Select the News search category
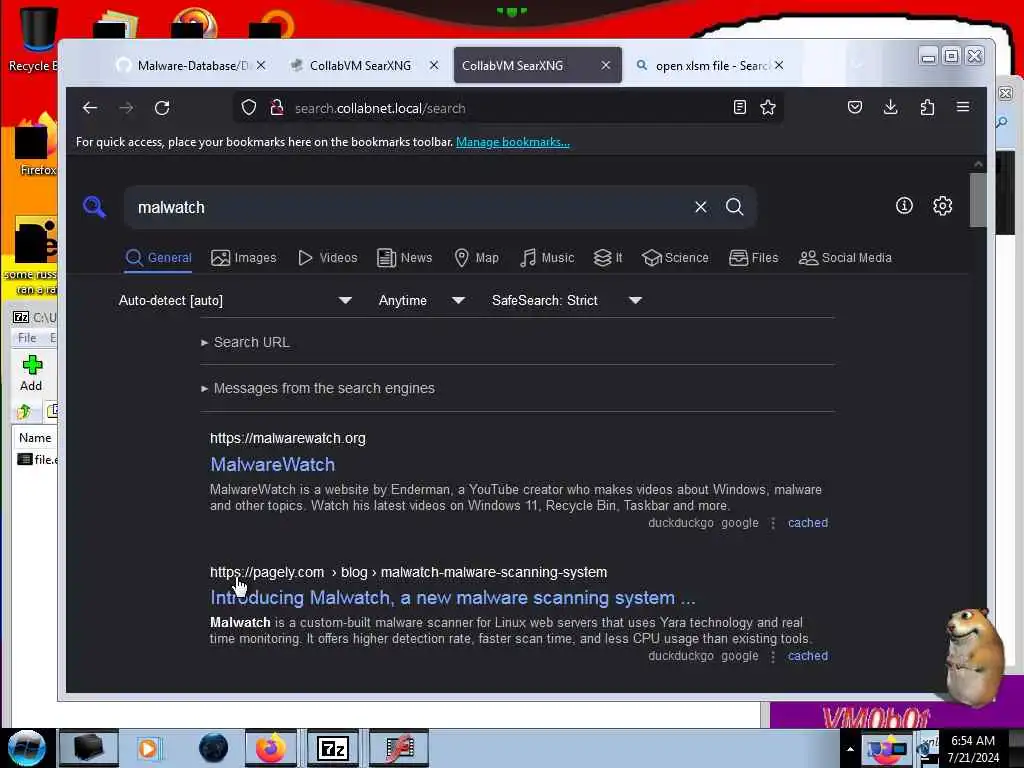The image size is (1024, 768). coord(405,258)
